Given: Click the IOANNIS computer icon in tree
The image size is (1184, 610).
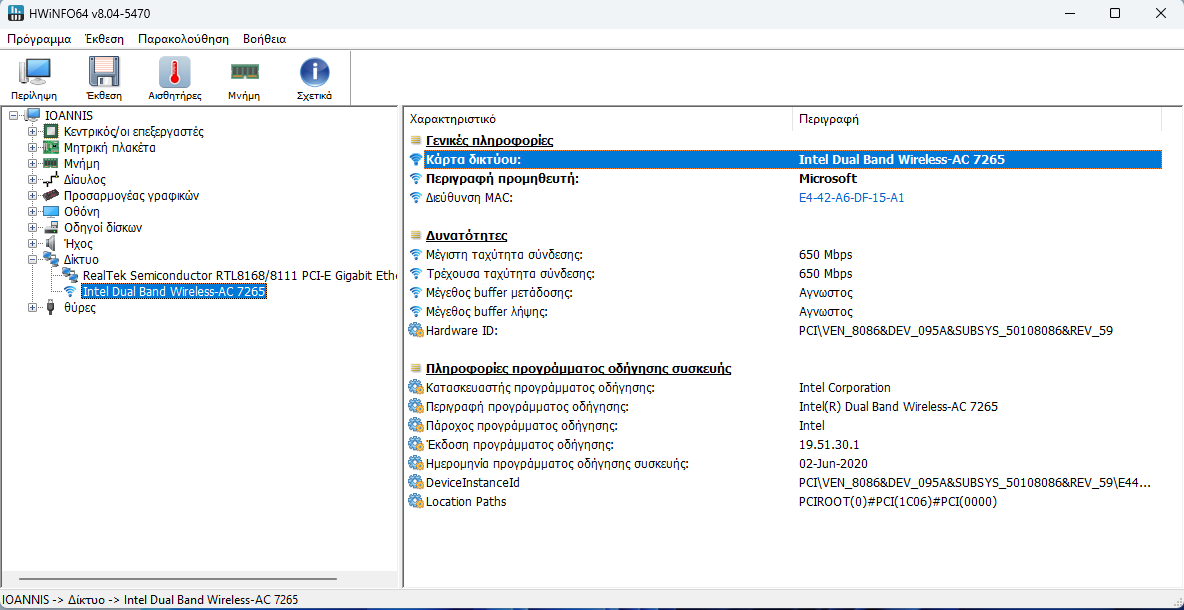Looking at the screenshot, I should [32, 116].
